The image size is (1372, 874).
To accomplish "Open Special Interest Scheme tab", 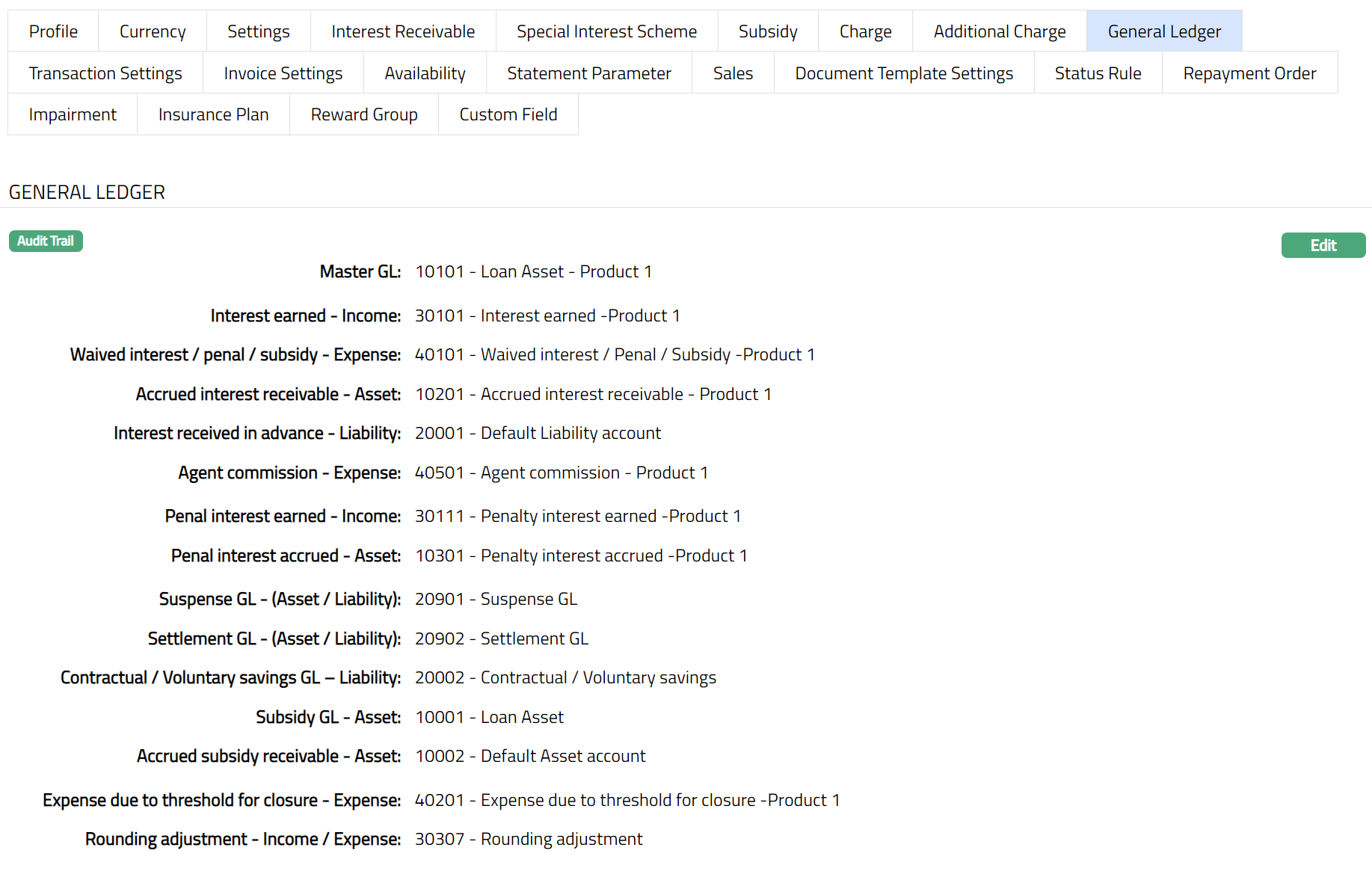I will click(606, 31).
